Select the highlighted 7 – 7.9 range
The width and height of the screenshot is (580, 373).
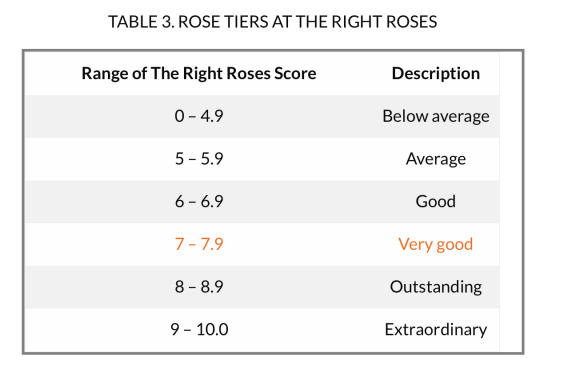(199, 244)
